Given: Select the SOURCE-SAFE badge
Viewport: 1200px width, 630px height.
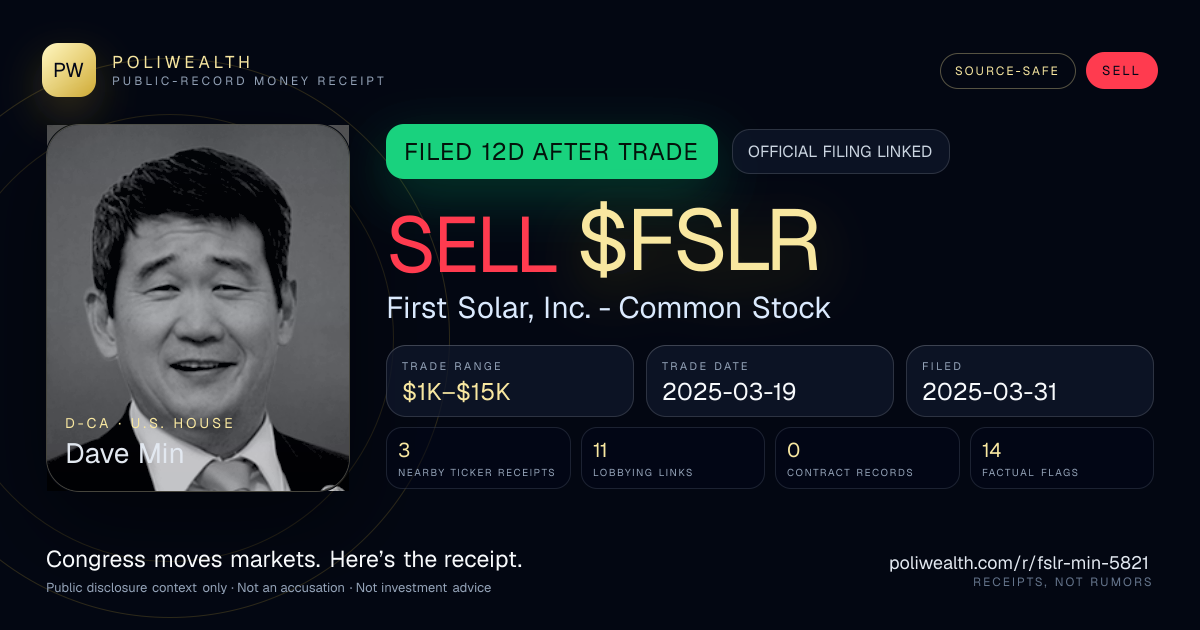Looking at the screenshot, I should [1007, 71].
